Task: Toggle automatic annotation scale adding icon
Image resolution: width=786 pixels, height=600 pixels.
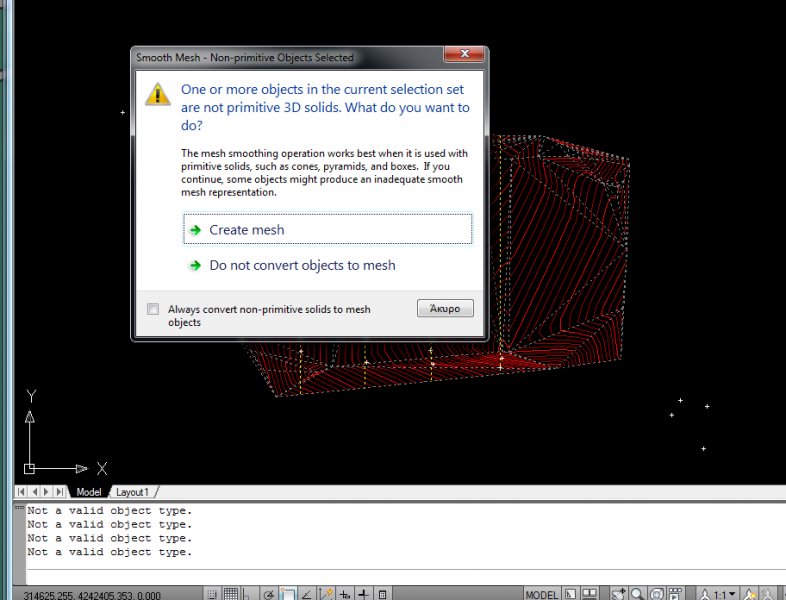Action: pyautogui.click(x=768, y=594)
